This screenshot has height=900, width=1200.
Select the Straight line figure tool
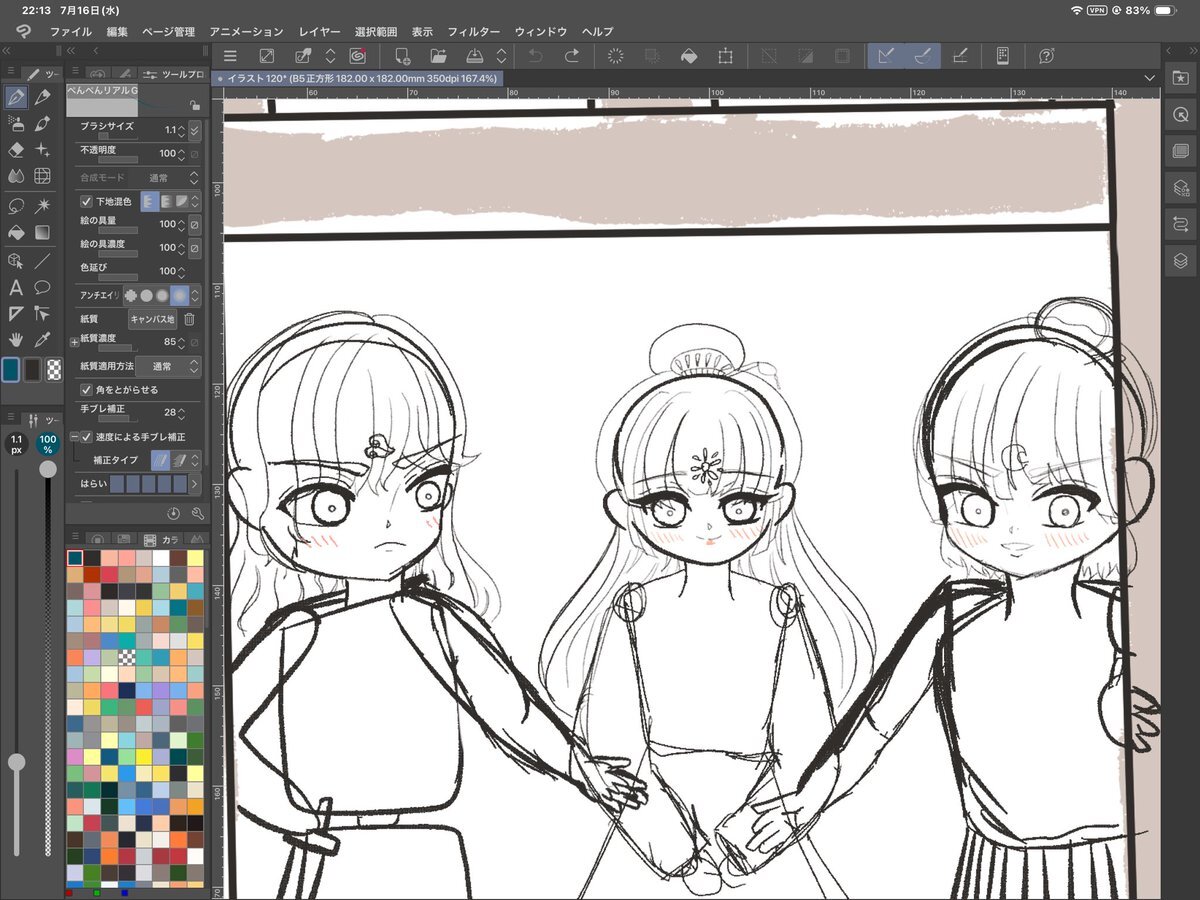42,260
